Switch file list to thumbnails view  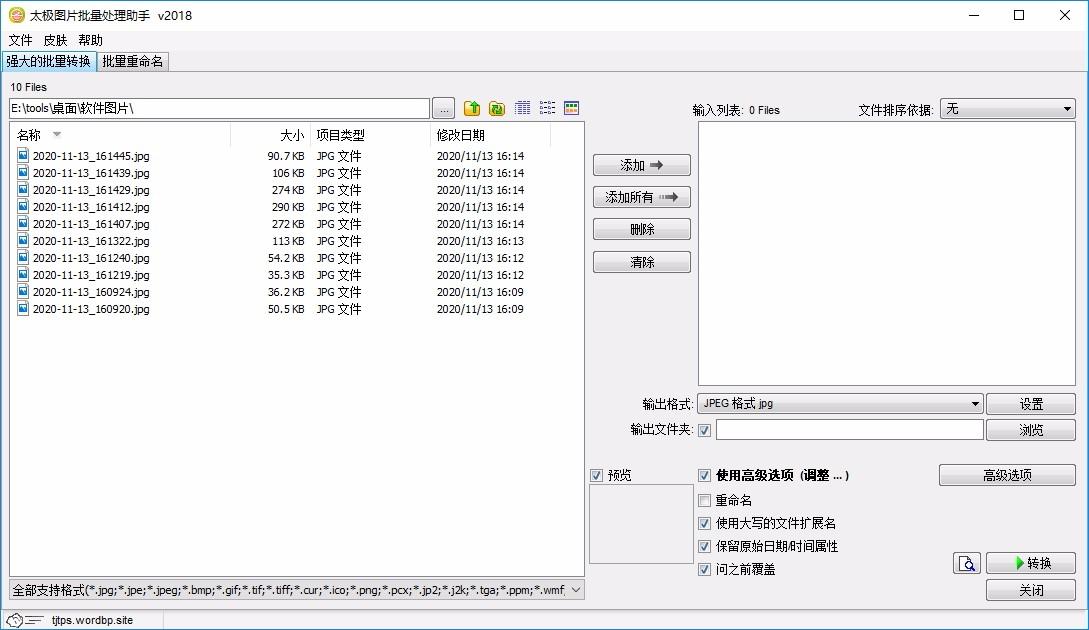[572, 108]
